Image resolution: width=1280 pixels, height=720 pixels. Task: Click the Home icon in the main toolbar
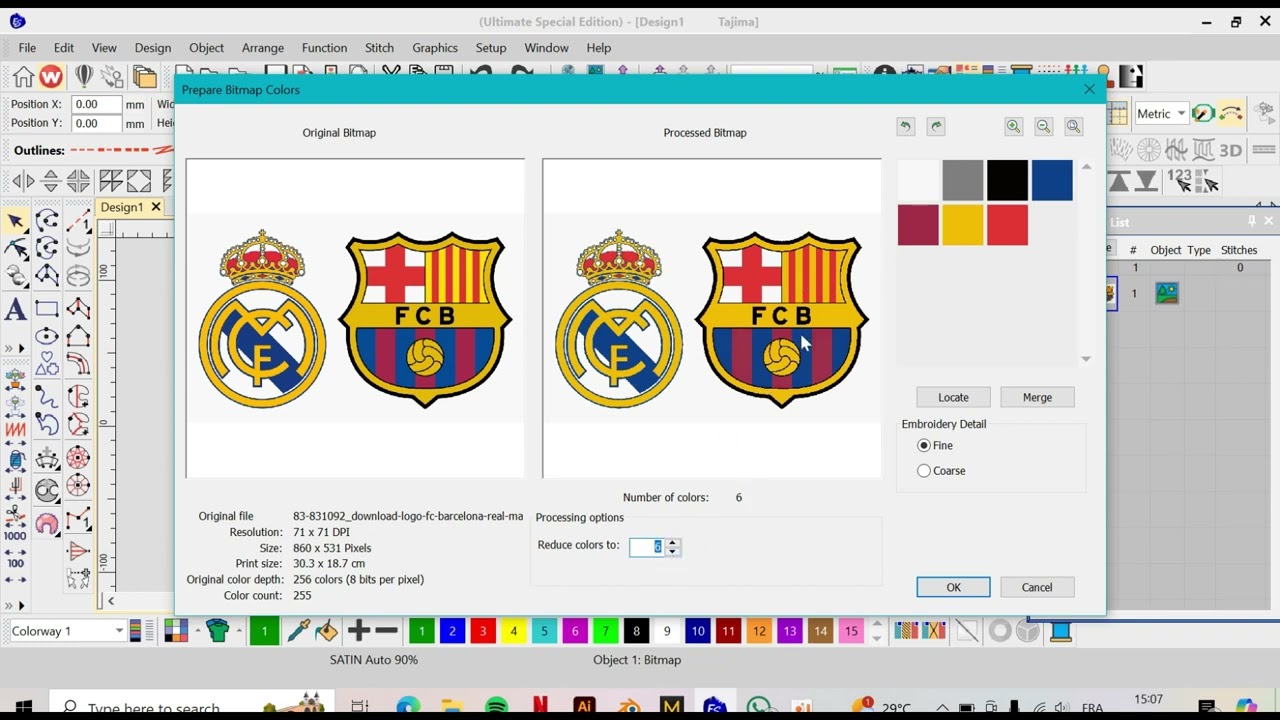click(23, 77)
